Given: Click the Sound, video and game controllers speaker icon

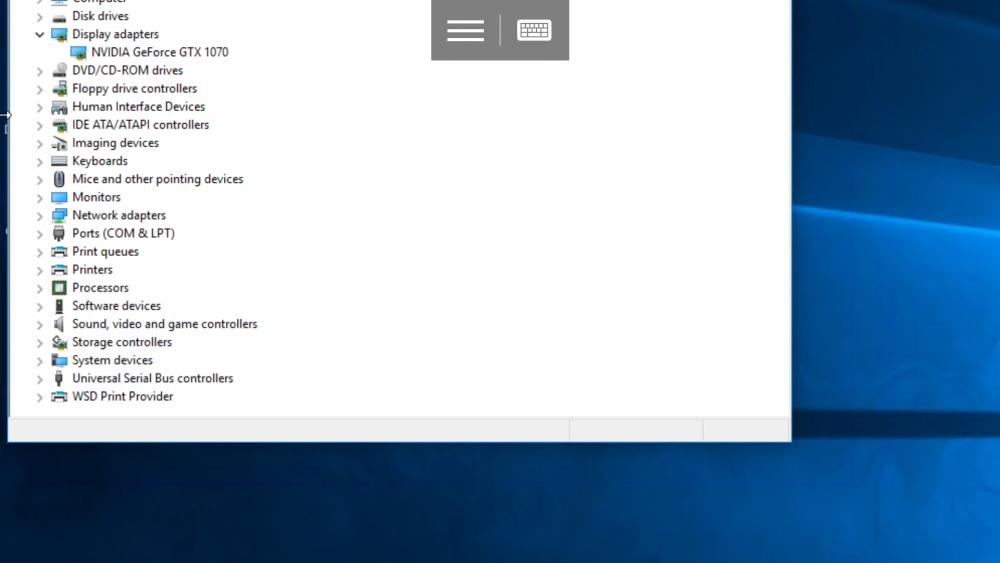Looking at the screenshot, I should tap(59, 324).
